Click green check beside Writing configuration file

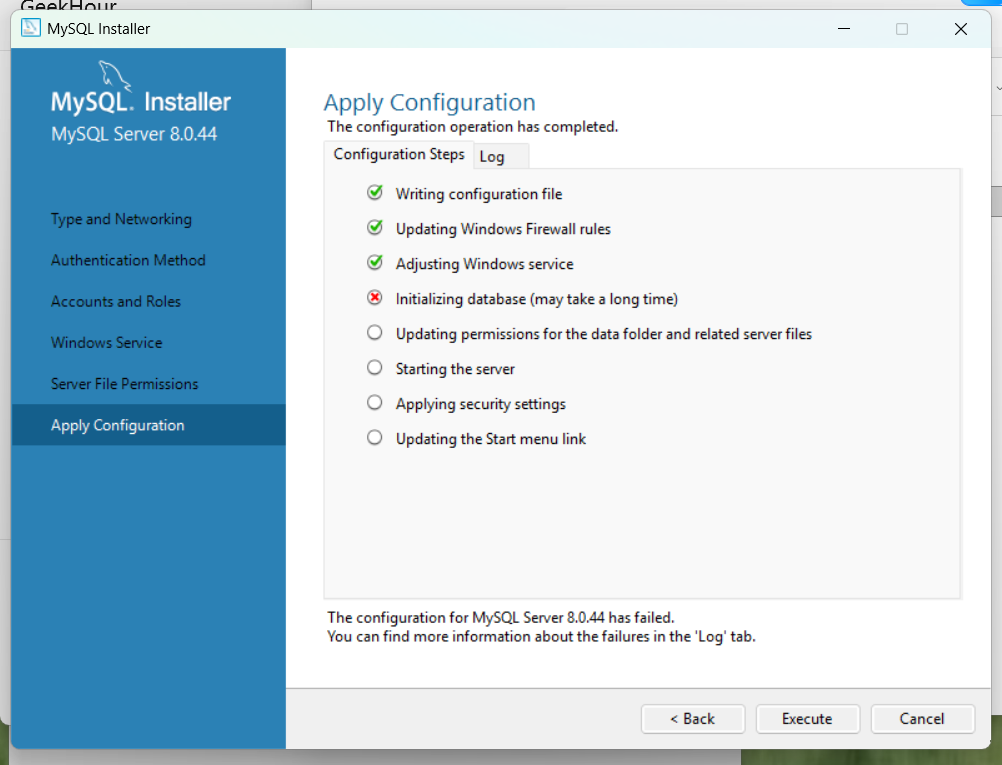pos(375,192)
